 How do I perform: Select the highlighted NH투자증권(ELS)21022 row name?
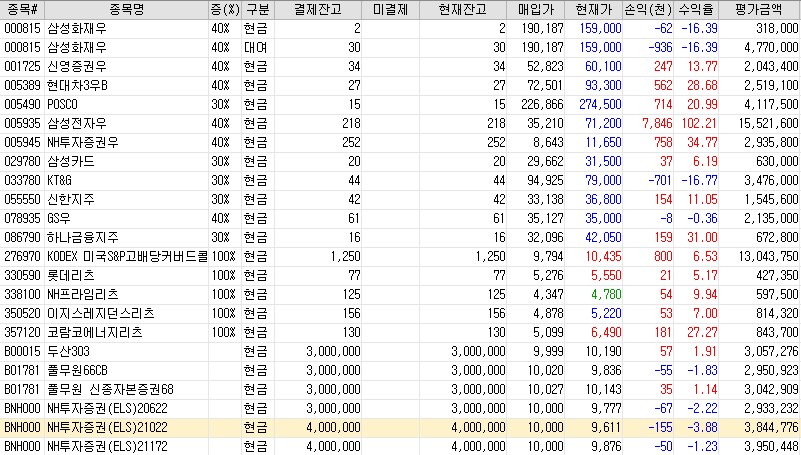tap(107, 427)
